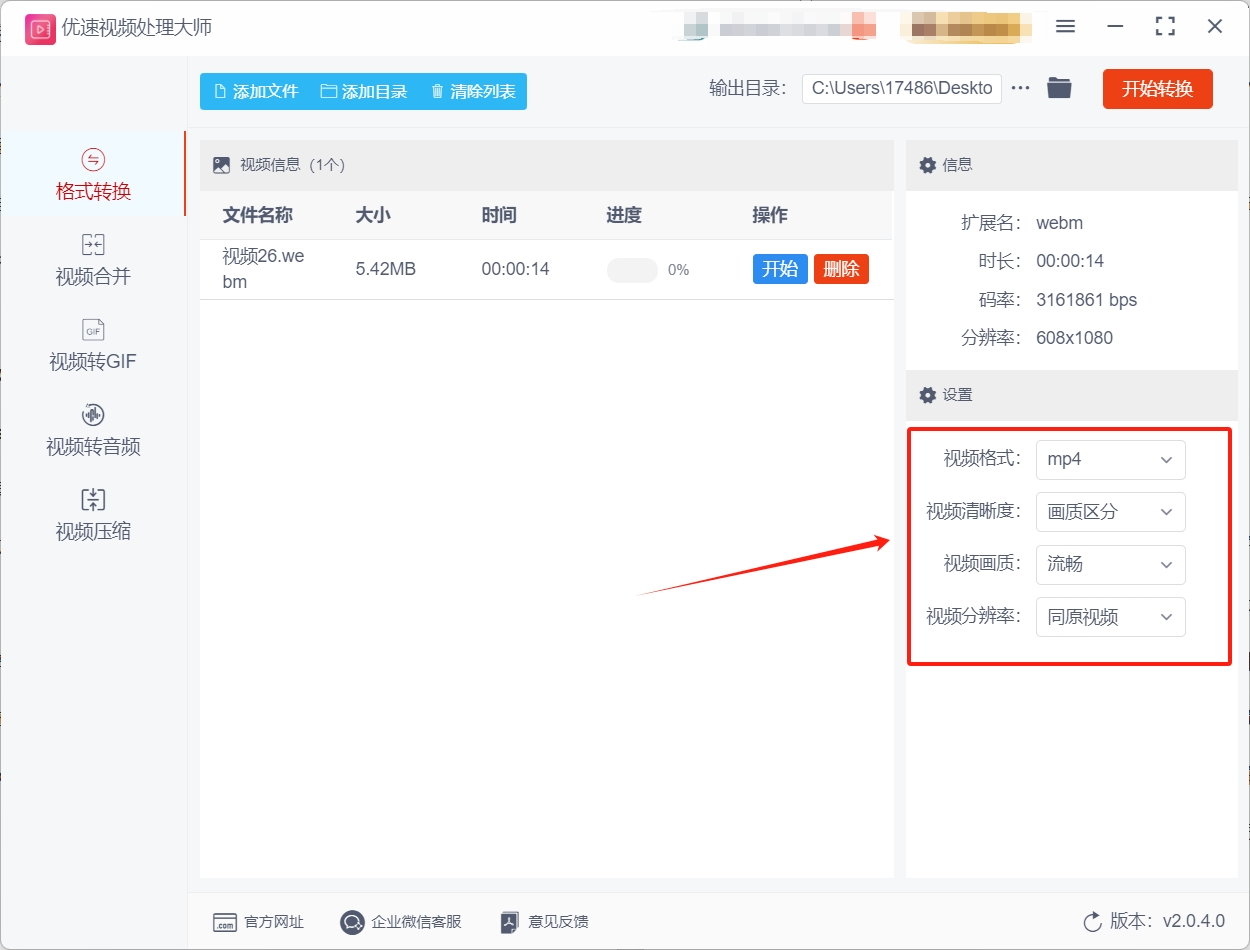Click the 文件名称 column header
Viewport: 1250px width, 950px height.
click(257, 215)
